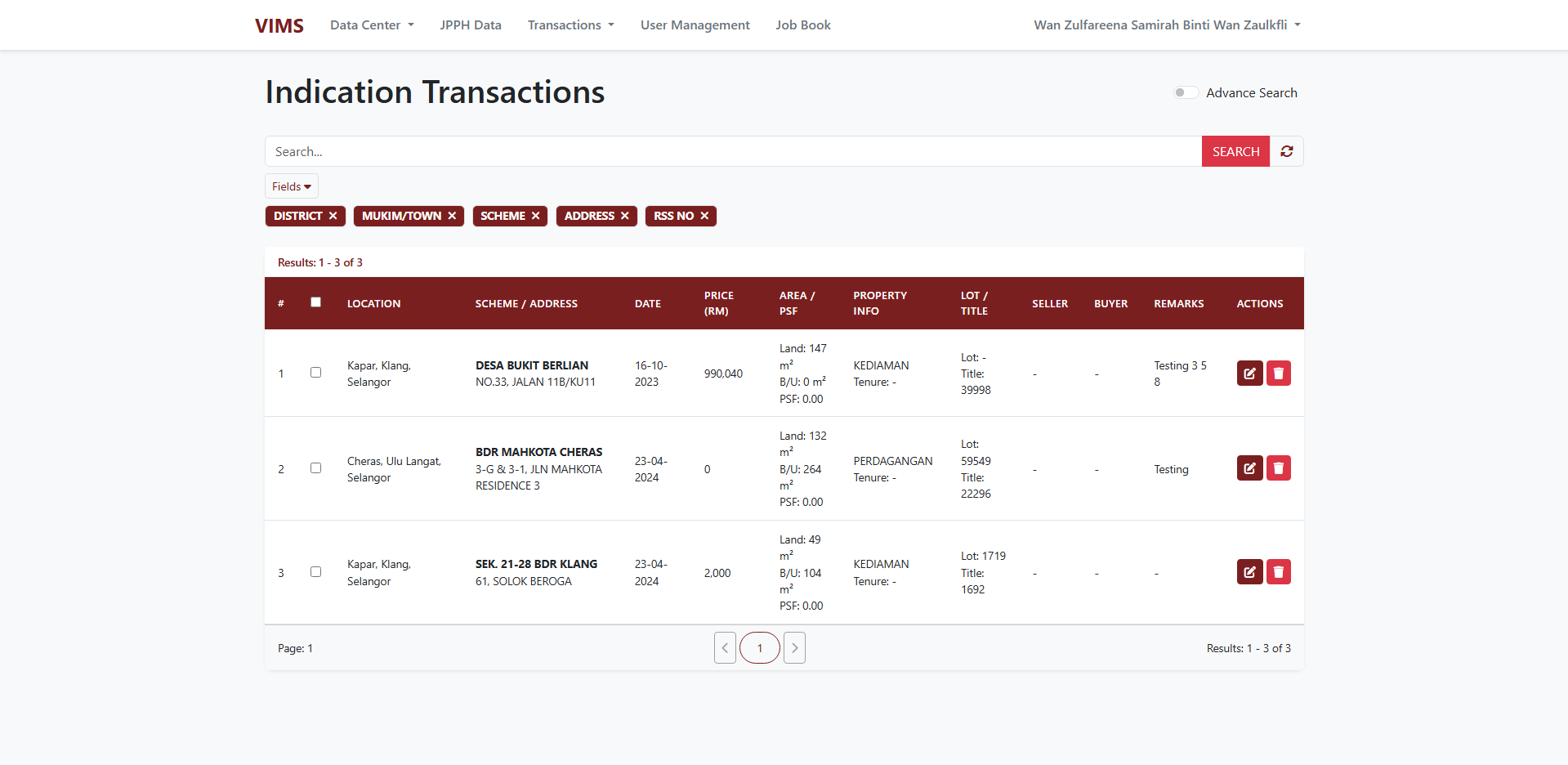Check the box for row 2
This screenshot has height=765, width=1568.
pyautogui.click(x=315, y=468)
